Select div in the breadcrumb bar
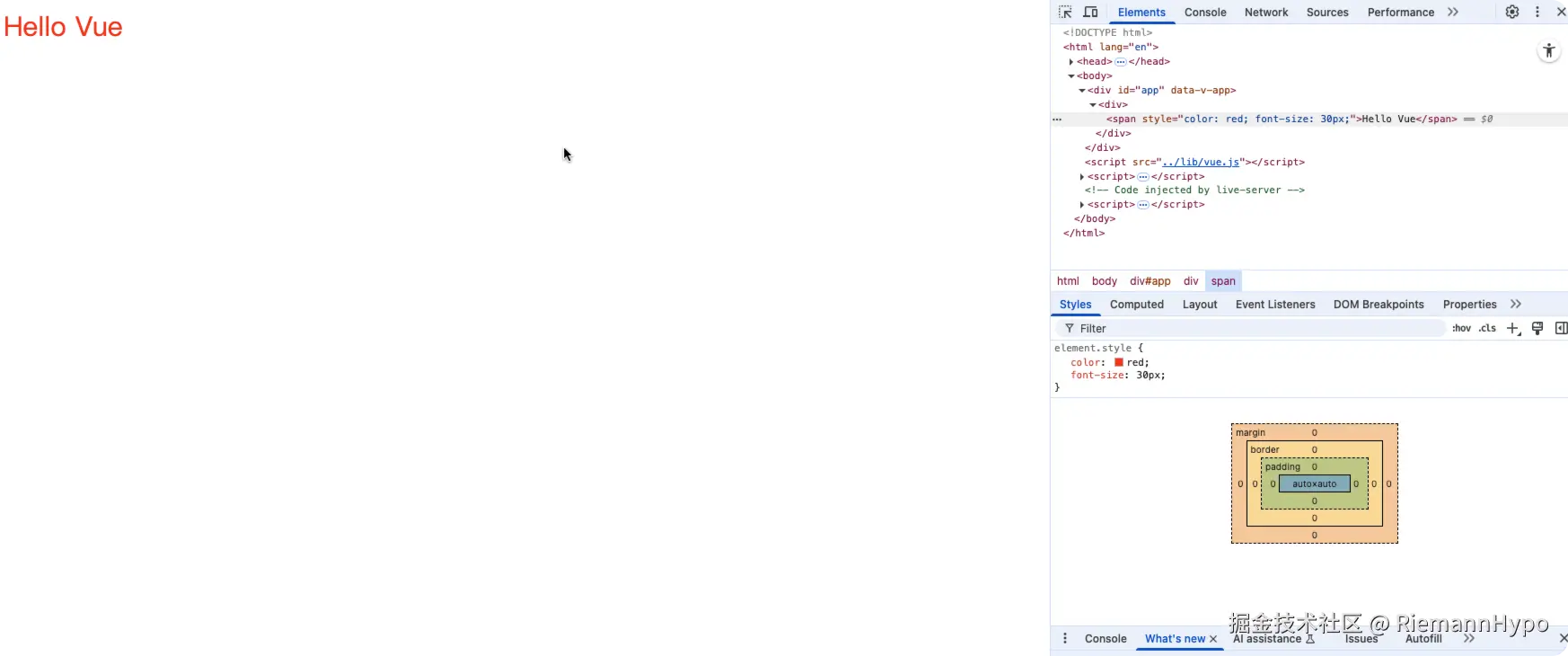This screenshot has height=656, width=1568. click(x=1191, y=280)
